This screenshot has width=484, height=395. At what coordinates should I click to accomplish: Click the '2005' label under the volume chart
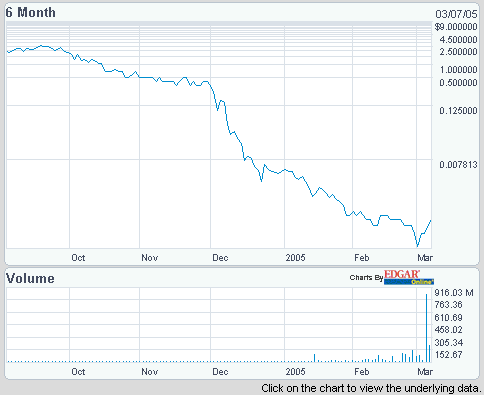tap(295, 372)
